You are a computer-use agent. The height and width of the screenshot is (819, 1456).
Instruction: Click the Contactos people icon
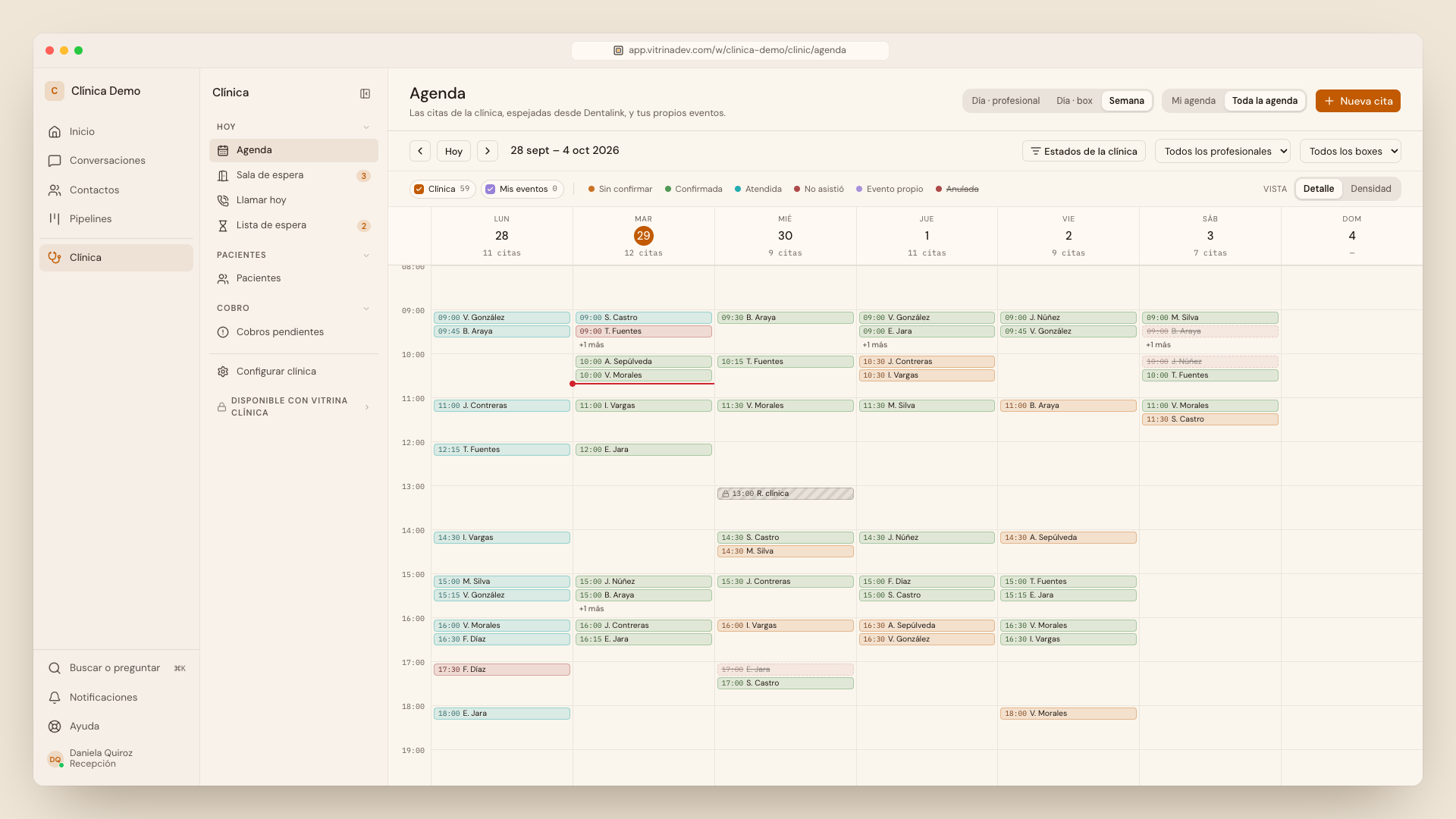pyautogui.click(x=55, y=190)
